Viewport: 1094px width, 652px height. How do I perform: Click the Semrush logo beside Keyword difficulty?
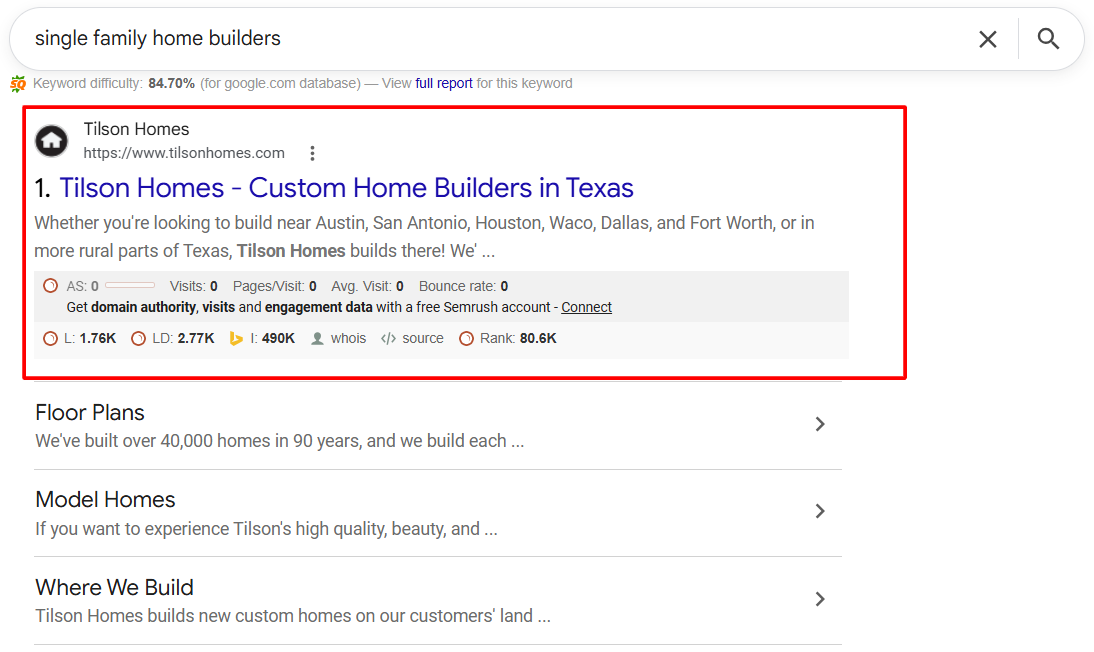pyautogui.click(x=18, y=84)
